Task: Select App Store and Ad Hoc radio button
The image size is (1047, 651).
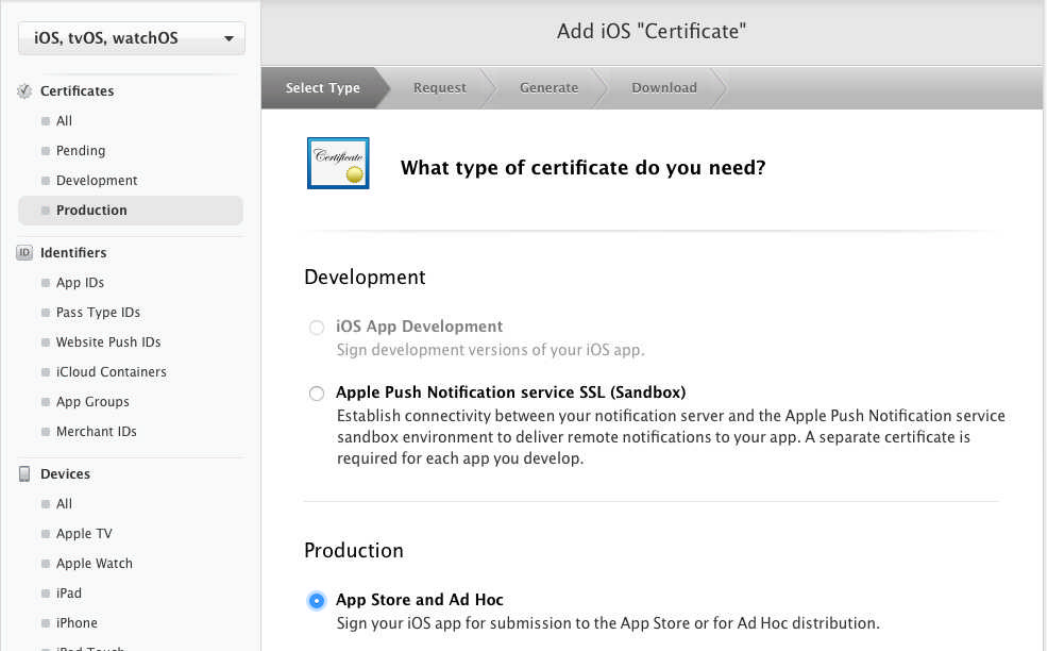Action: click(x=317, y=600)
